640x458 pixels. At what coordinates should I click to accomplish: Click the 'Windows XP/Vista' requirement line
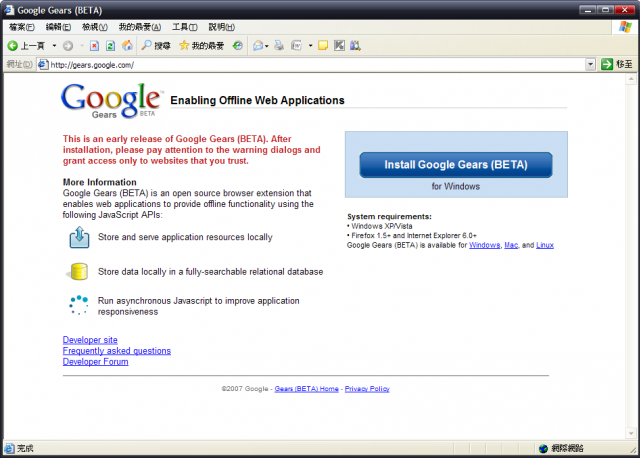(382, 226)
